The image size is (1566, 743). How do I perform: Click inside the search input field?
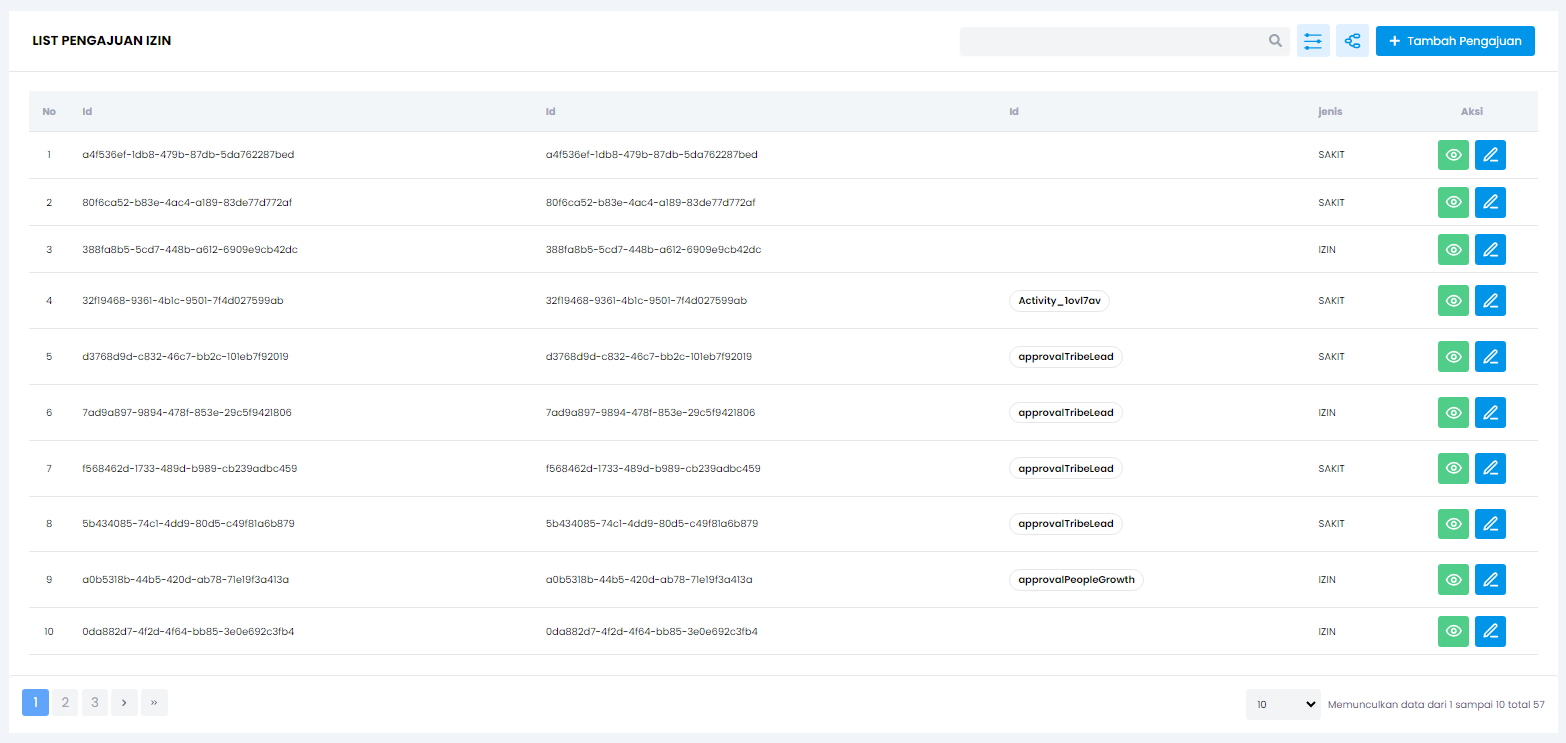1110,41
